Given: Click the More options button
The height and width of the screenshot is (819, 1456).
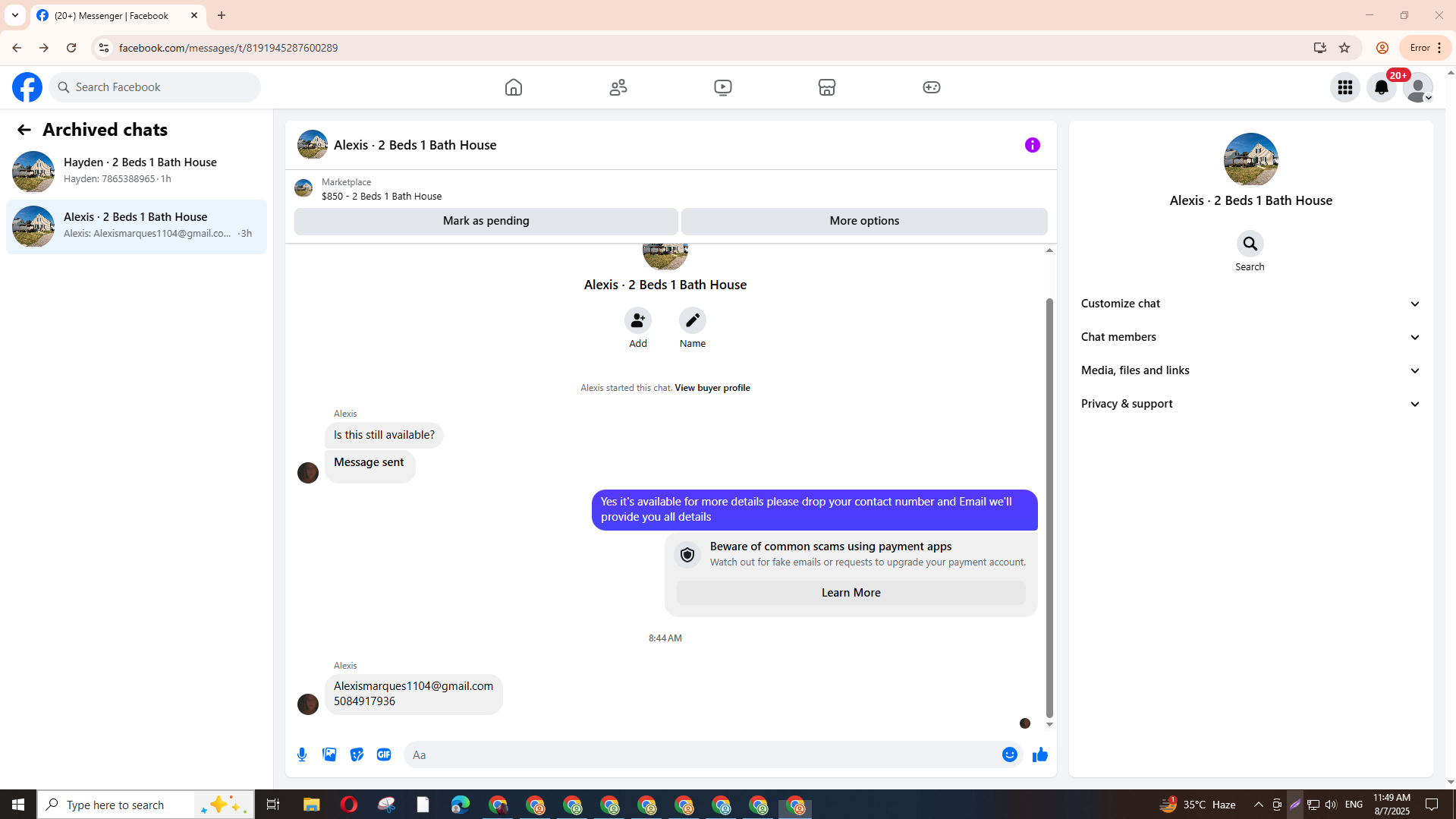Looking at the screenshot, I should click(x=864, y=221).
